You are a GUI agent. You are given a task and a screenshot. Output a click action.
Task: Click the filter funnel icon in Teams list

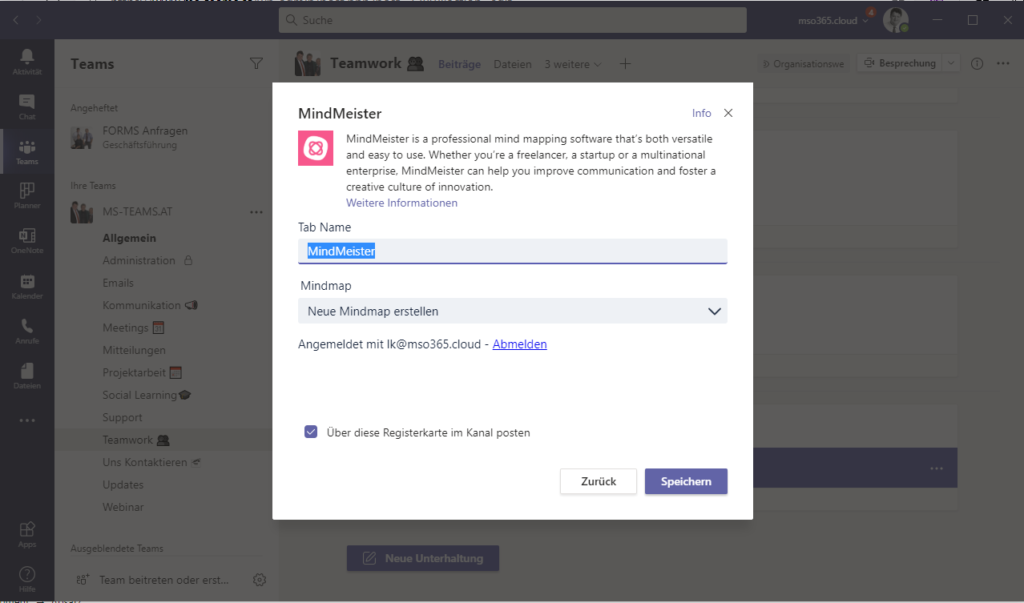point(256,63)
